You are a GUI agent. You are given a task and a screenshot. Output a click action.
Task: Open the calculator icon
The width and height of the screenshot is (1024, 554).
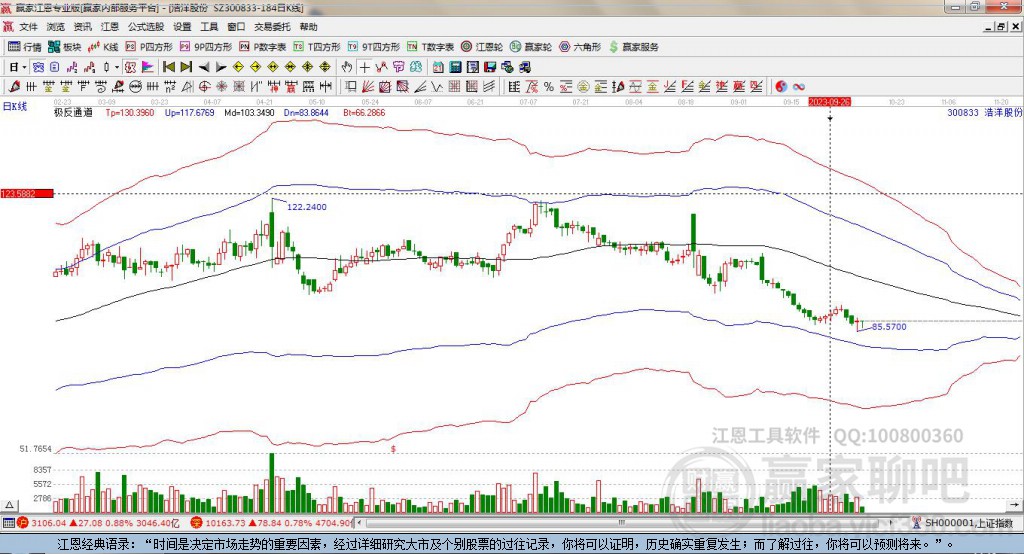(x=455, y=67)
